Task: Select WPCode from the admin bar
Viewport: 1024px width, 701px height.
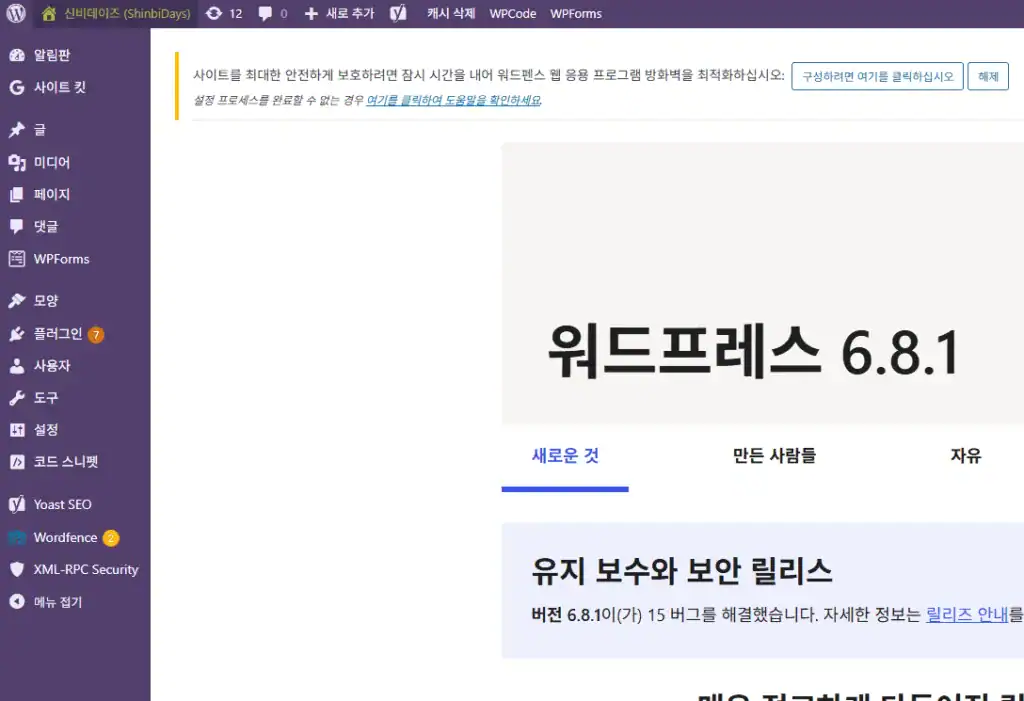Action: [x=513, y=14]
